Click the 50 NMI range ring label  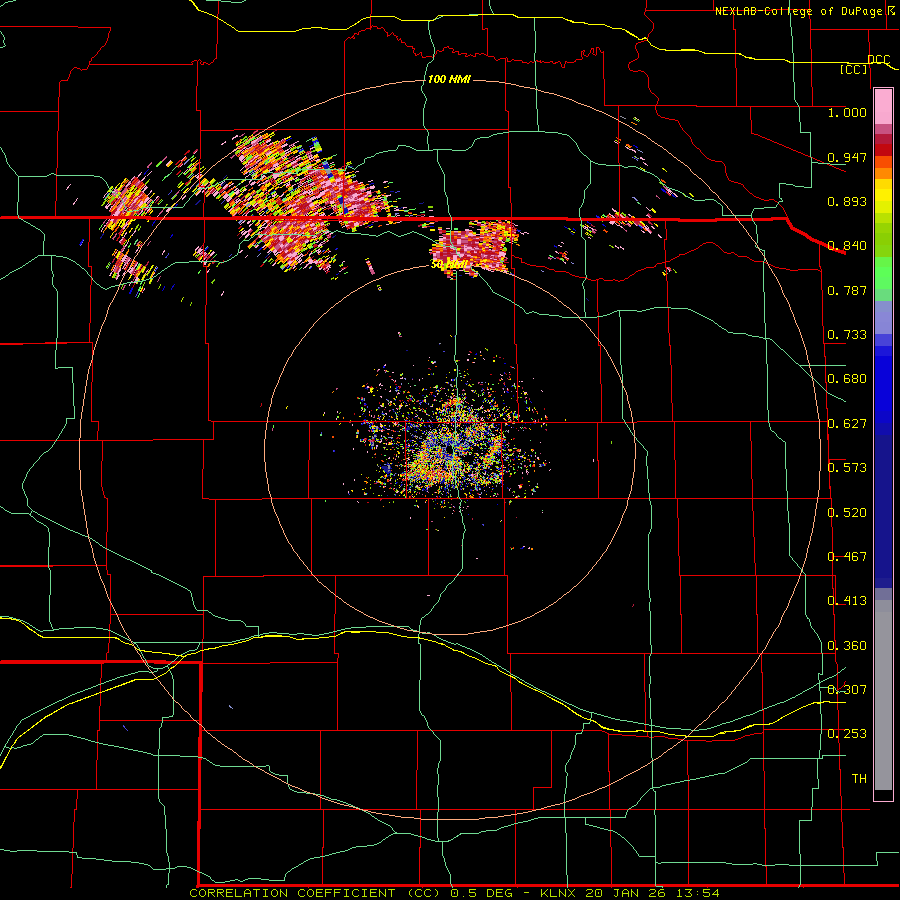click(449, 265)
